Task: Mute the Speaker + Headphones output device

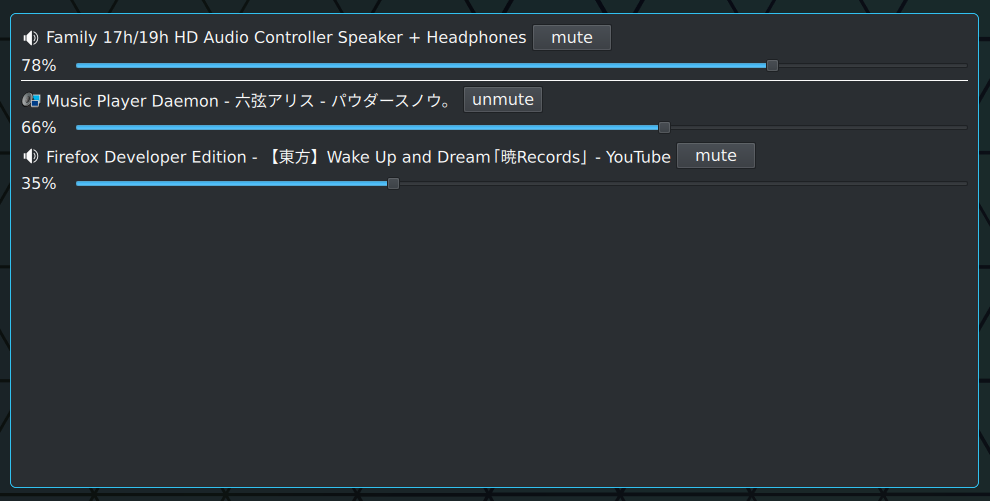Action: pyautogui.click(x=571, y=38)
